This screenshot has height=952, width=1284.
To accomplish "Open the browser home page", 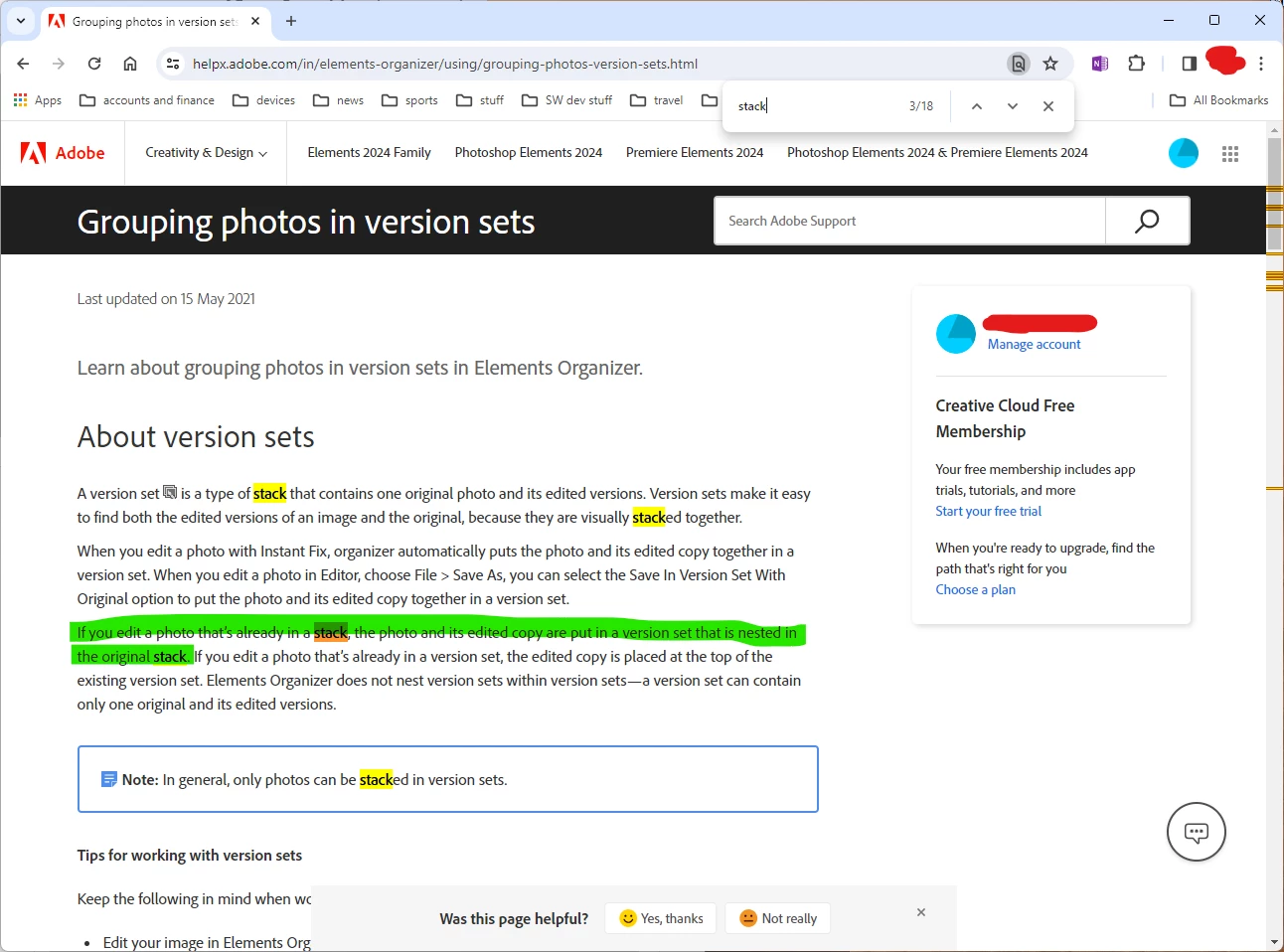I will [130, 64].
